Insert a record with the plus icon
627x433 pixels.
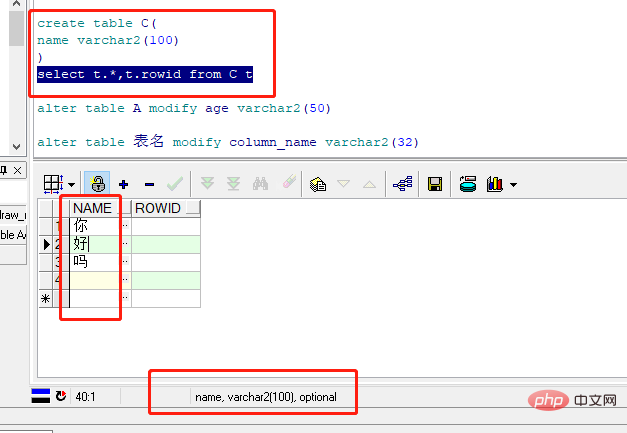point(124,184)
